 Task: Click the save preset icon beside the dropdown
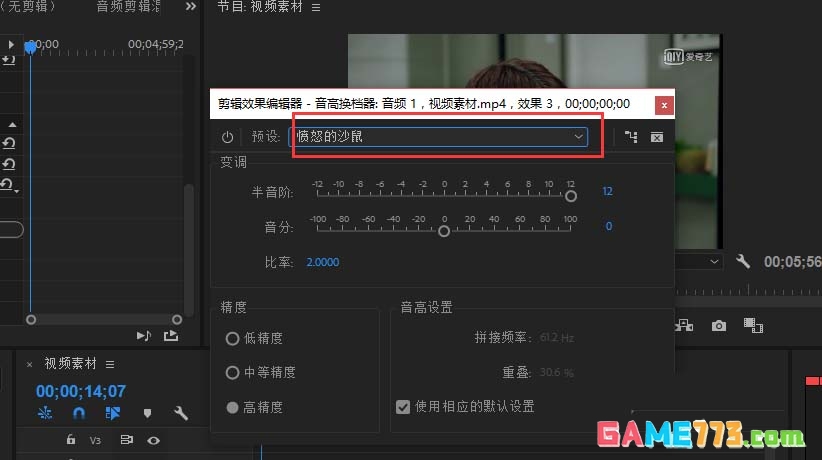[x=631, y=137]
